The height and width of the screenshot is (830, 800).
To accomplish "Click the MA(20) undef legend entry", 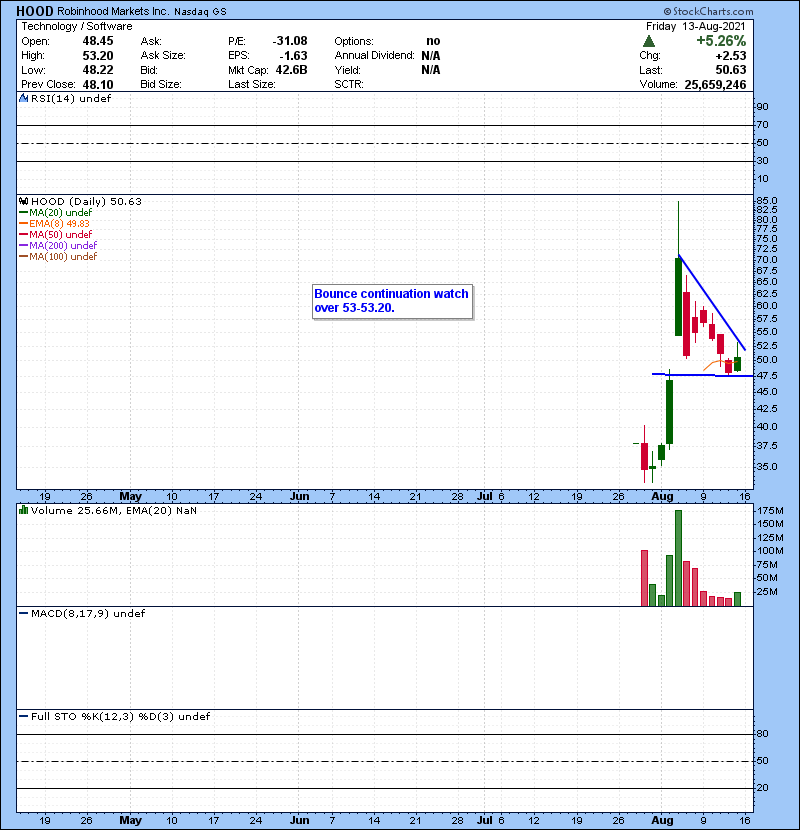I will pyautogui.click(x=56, y=213).
